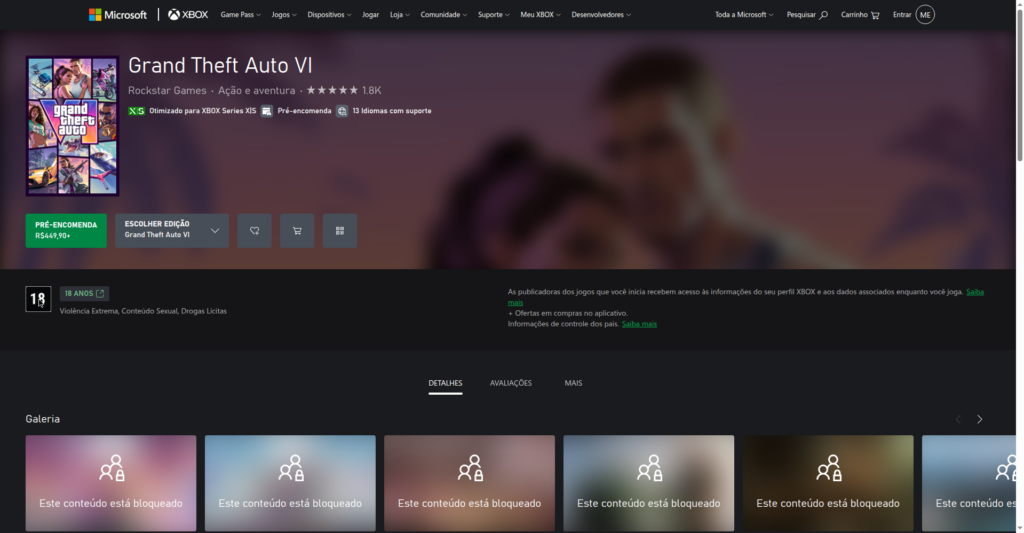Expand the Suporte menu
Screen dimensions: 1024x533
click(493, 14)
